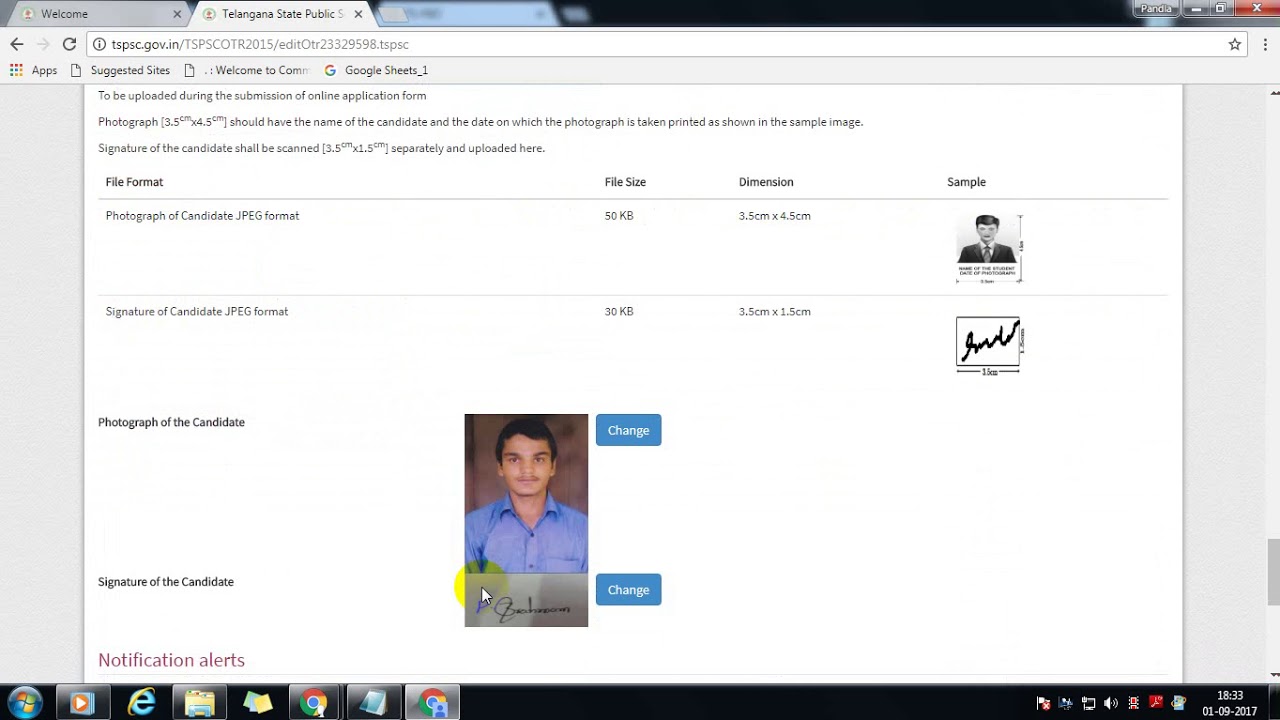Open the Windows Start orb
The image size is (1280, 720).
pos(25,703)
